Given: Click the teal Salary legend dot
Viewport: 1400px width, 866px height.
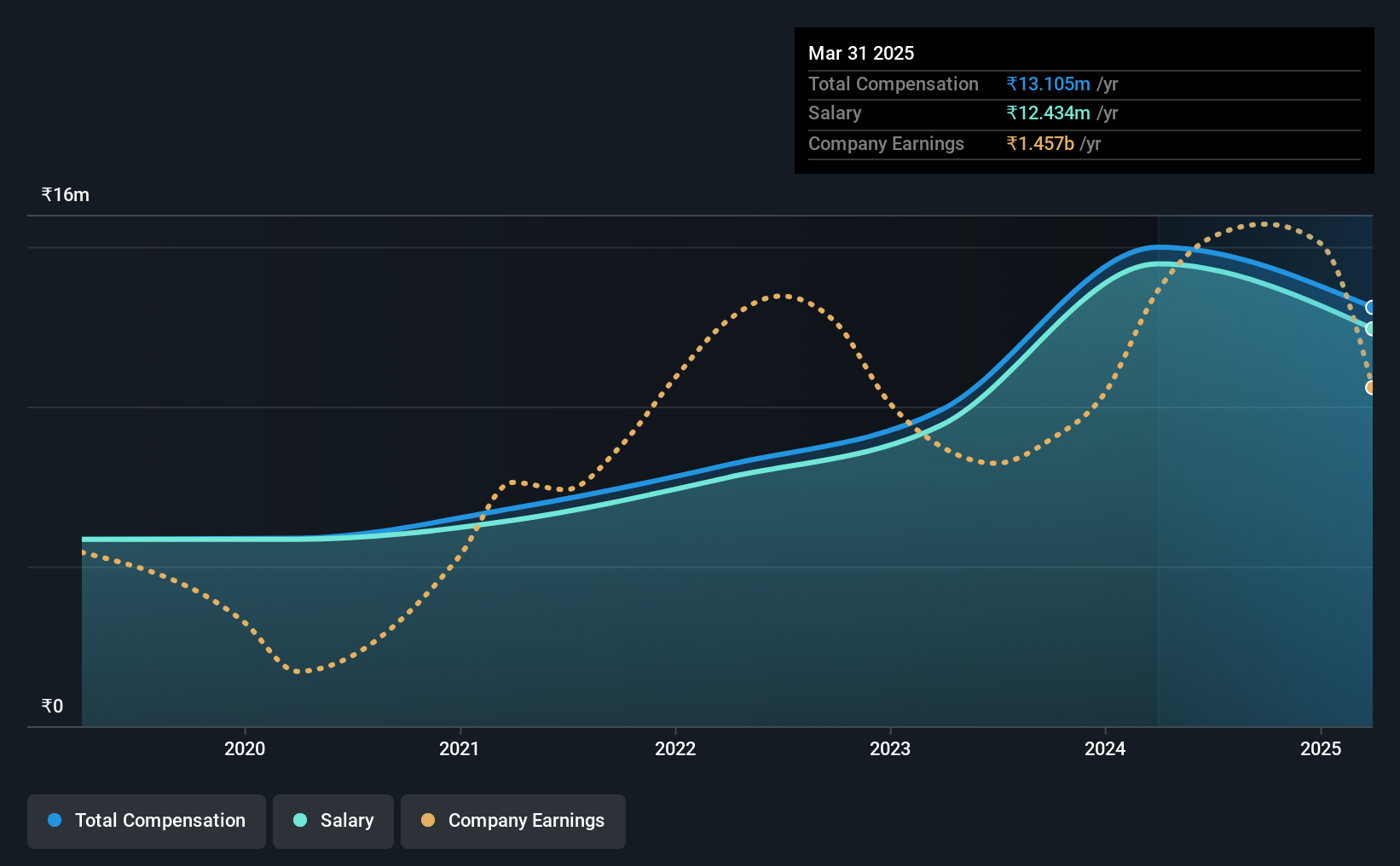Looking at the screenshot, I should (x=300, y=820).
